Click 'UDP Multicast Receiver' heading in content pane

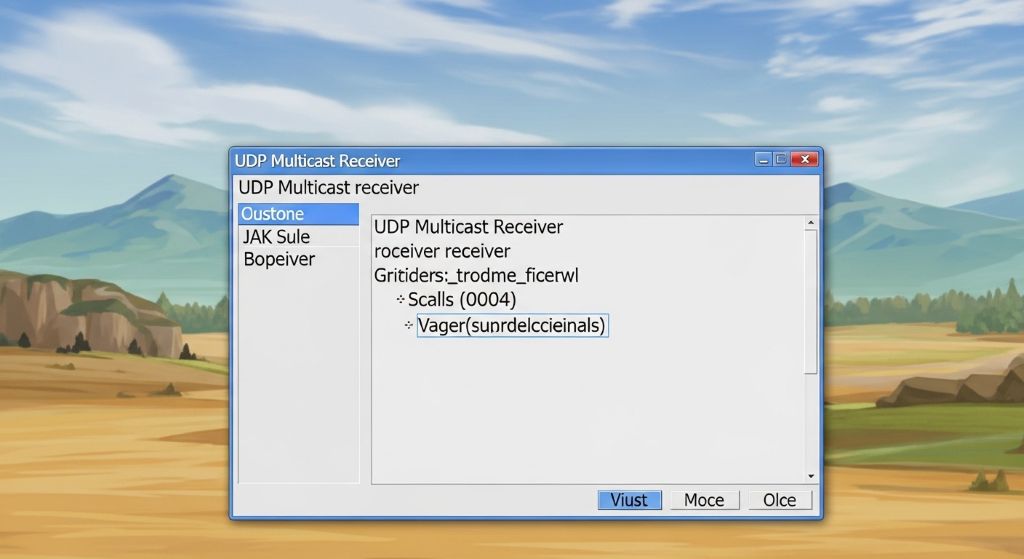[x=468, y=227]
